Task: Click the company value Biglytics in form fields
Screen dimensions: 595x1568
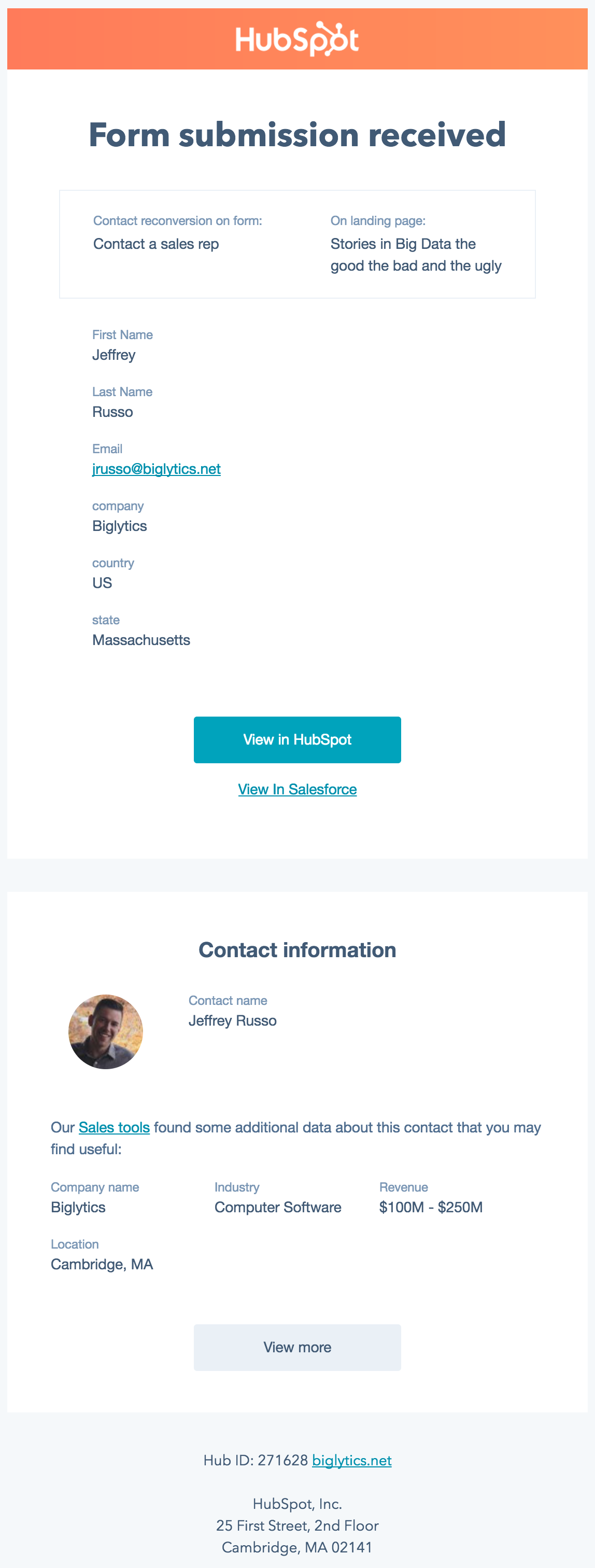Action: (119, 526)
